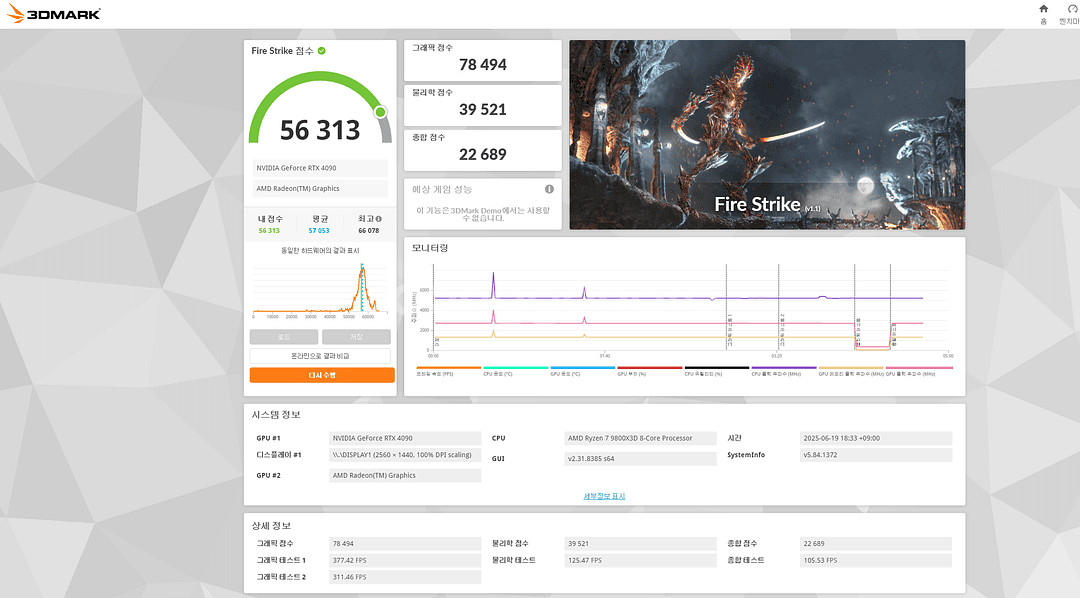The image size is (1080, 598).
Task: Toggle the CPU 클럭 주파수 (MHz) legend
Action: pyautogui.click(x=783, y=371)
